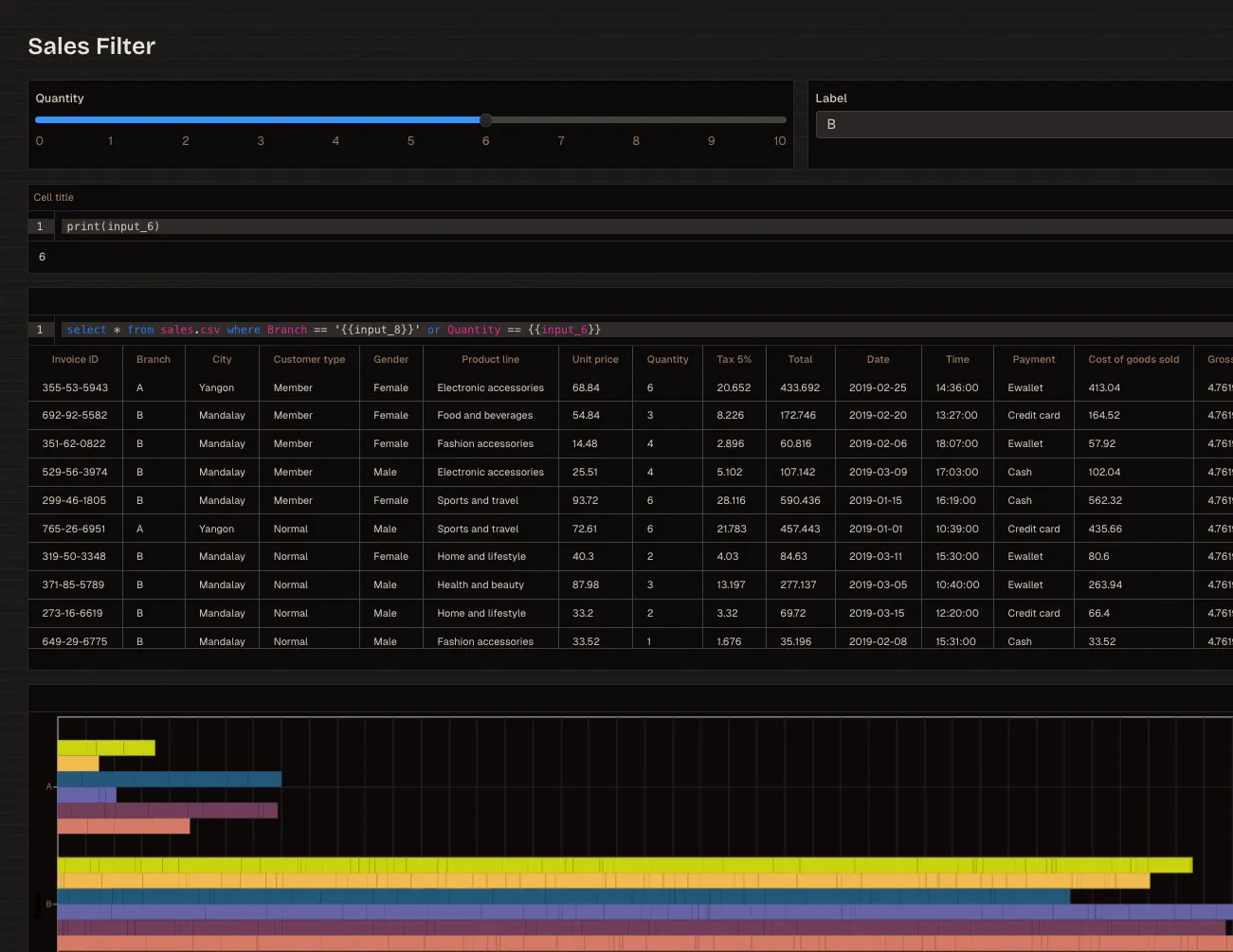This screenshot has width=1233, height=952.
Task: Select the row with Invoice ID 355-53-5943
Action: (x=379, y=387)
